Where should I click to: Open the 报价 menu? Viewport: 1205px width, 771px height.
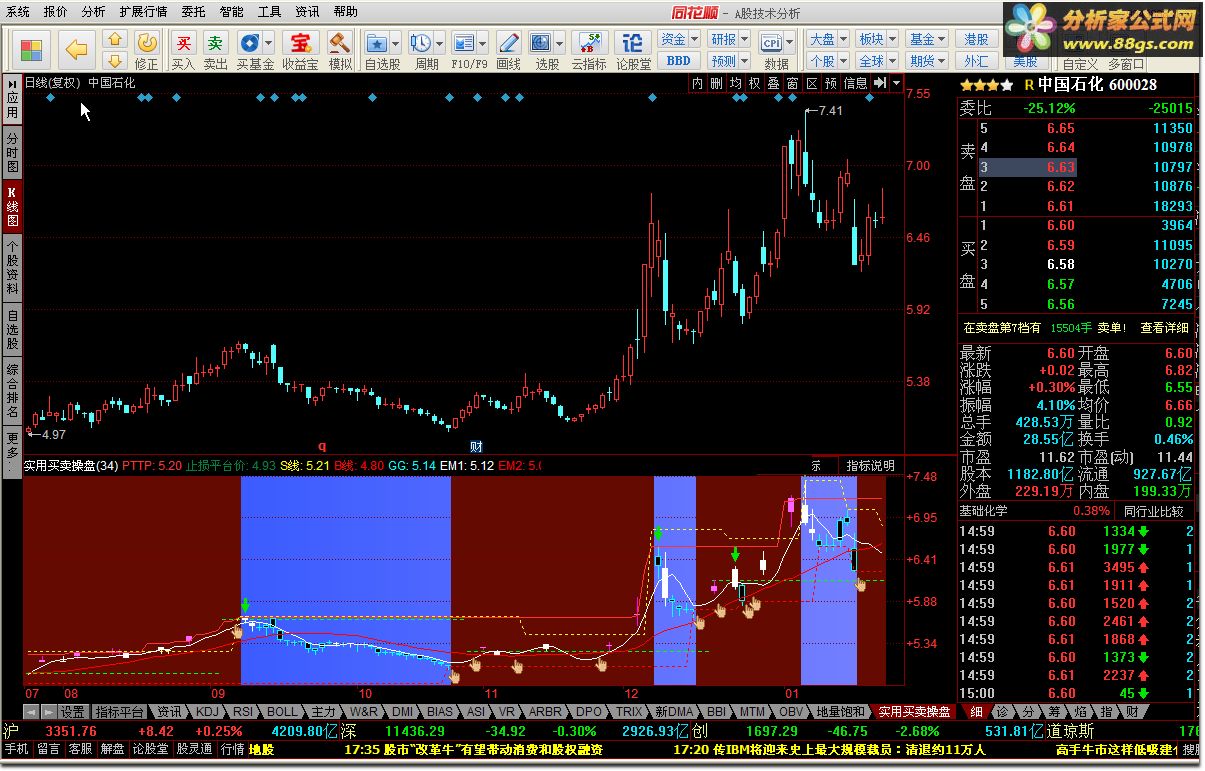tap(56, 12)
